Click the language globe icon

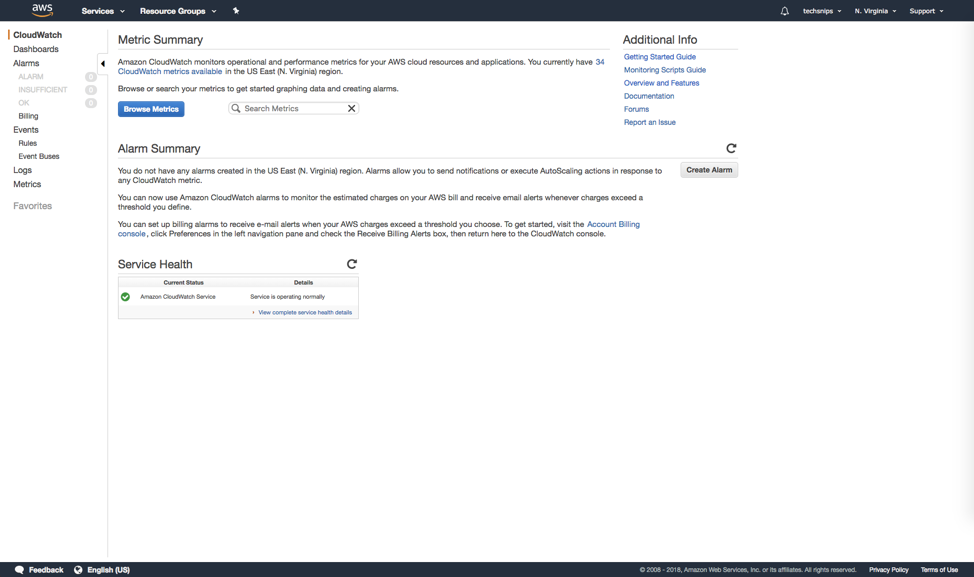point(78,570)
